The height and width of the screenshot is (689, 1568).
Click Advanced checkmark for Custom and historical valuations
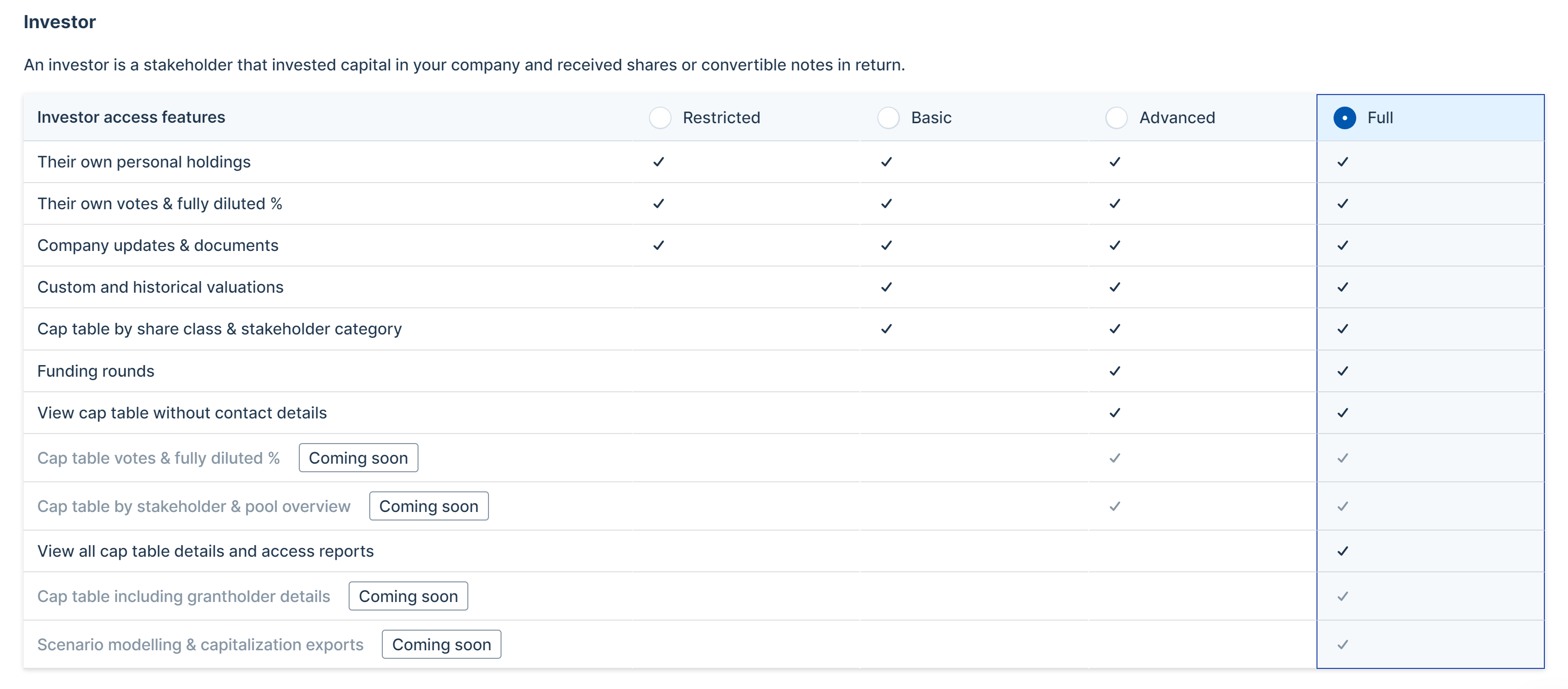pos(1115,287)
